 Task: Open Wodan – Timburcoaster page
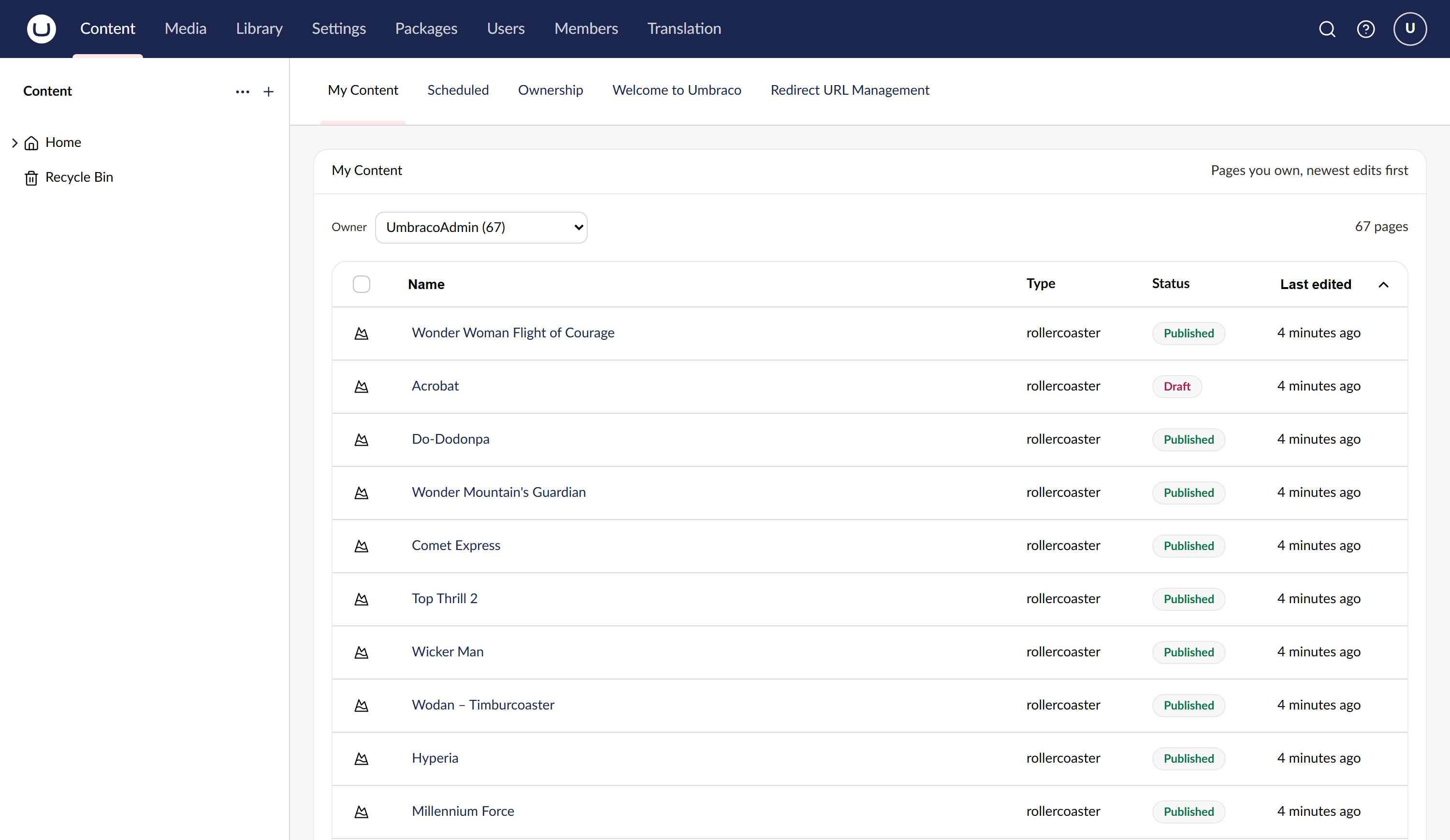[483, 705]
